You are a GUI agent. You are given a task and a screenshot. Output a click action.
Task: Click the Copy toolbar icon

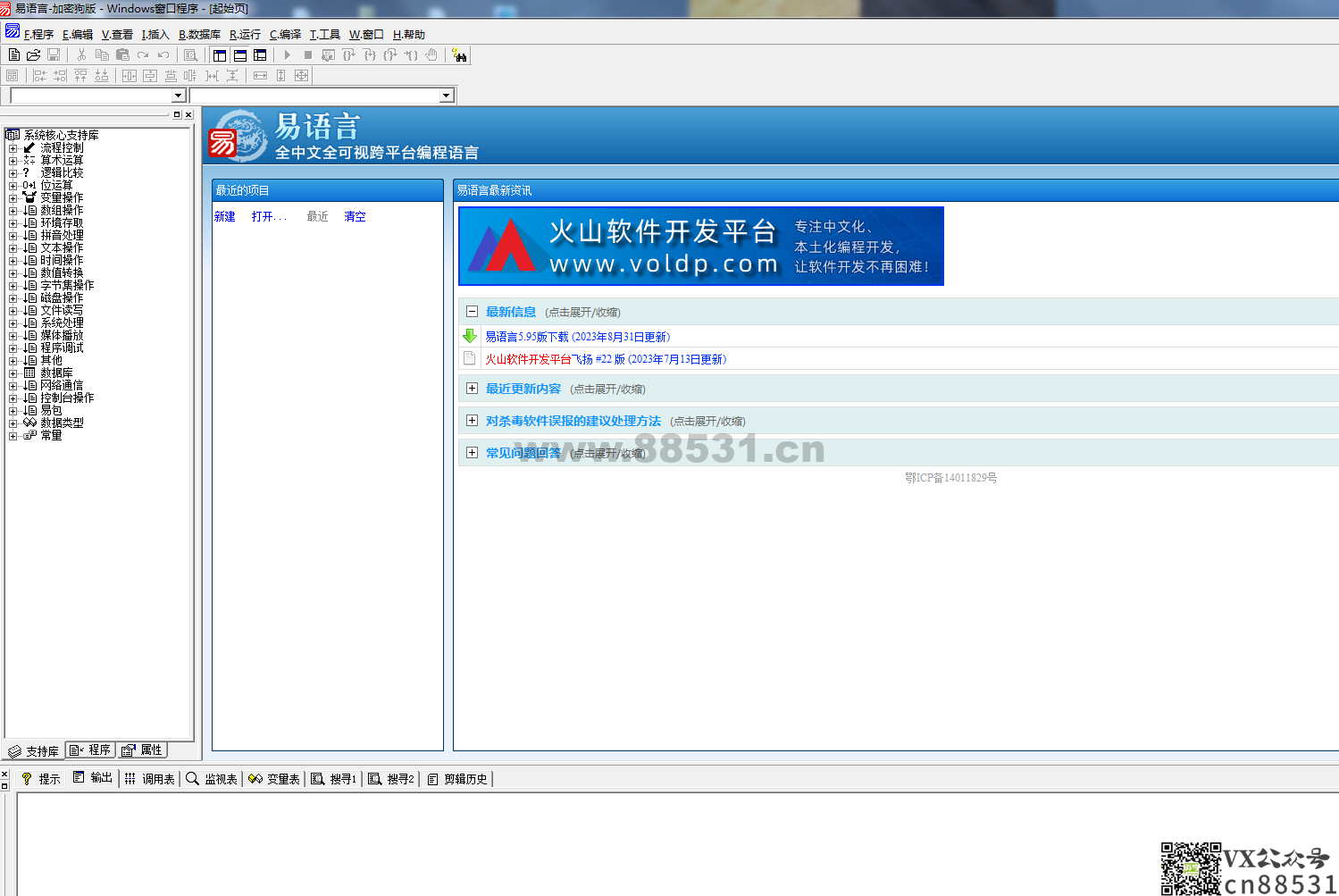click(102, 55)
